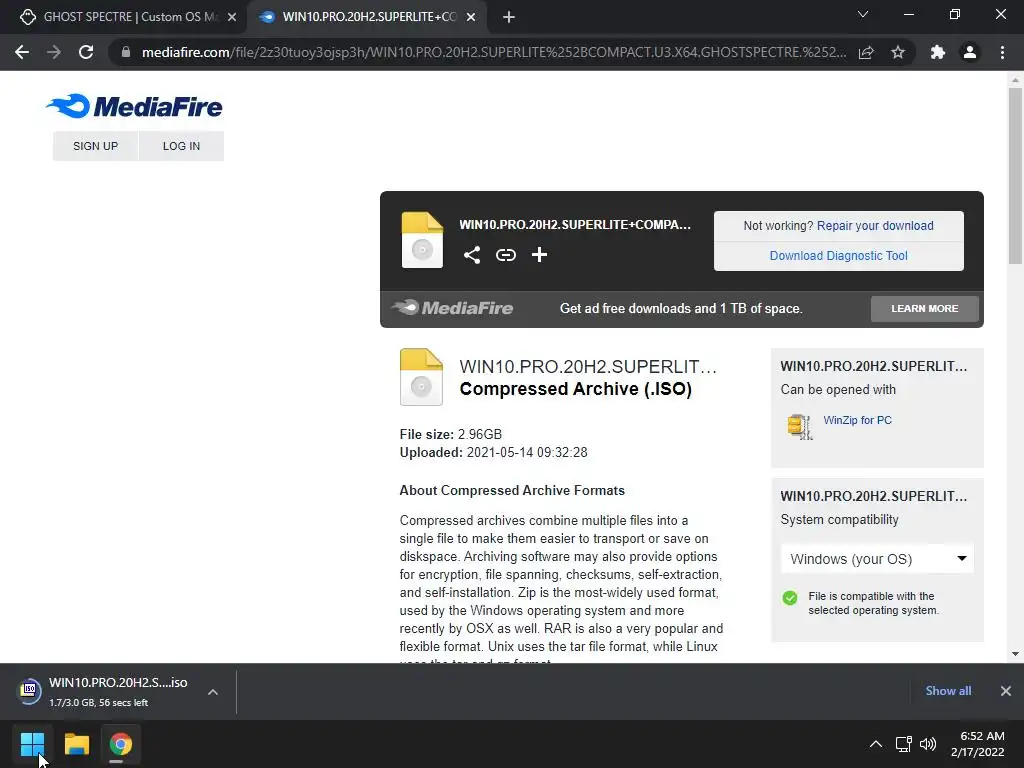This screenshot has height=768, width=1024.
Task: Click the SIGN UP button
Action: tap(95, 146)
